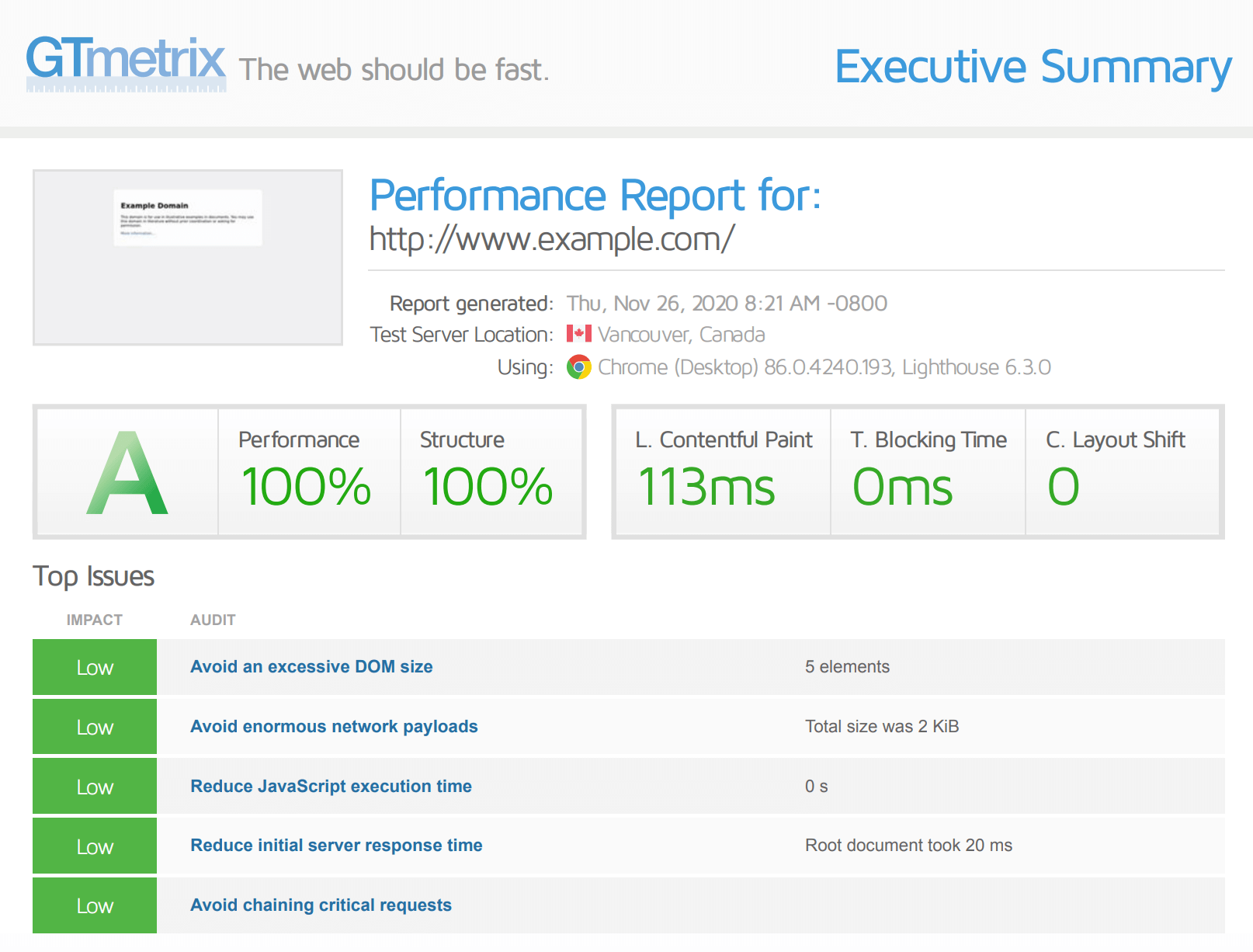Click the Low impact badge for network payloads
Screen dimensions: 1253x952
coord(95,728)
